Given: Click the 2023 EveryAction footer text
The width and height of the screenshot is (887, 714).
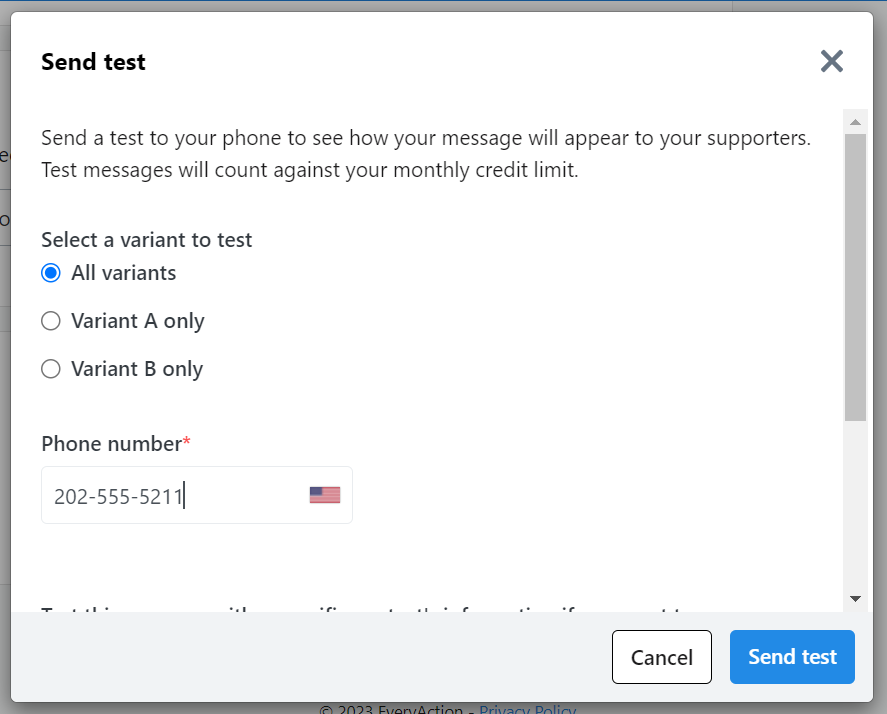Looking at the screenshot, I should (390, 708).
